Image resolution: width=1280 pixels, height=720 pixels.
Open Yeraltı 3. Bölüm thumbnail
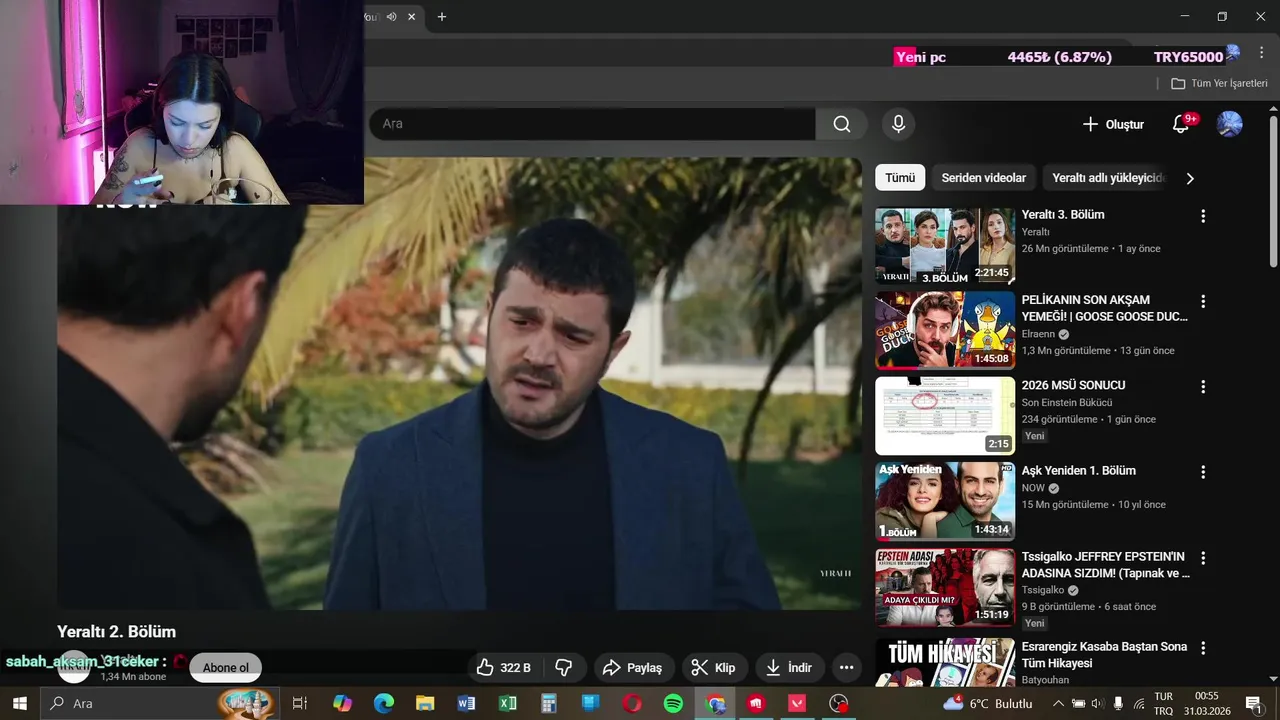[x=945, y=246]
